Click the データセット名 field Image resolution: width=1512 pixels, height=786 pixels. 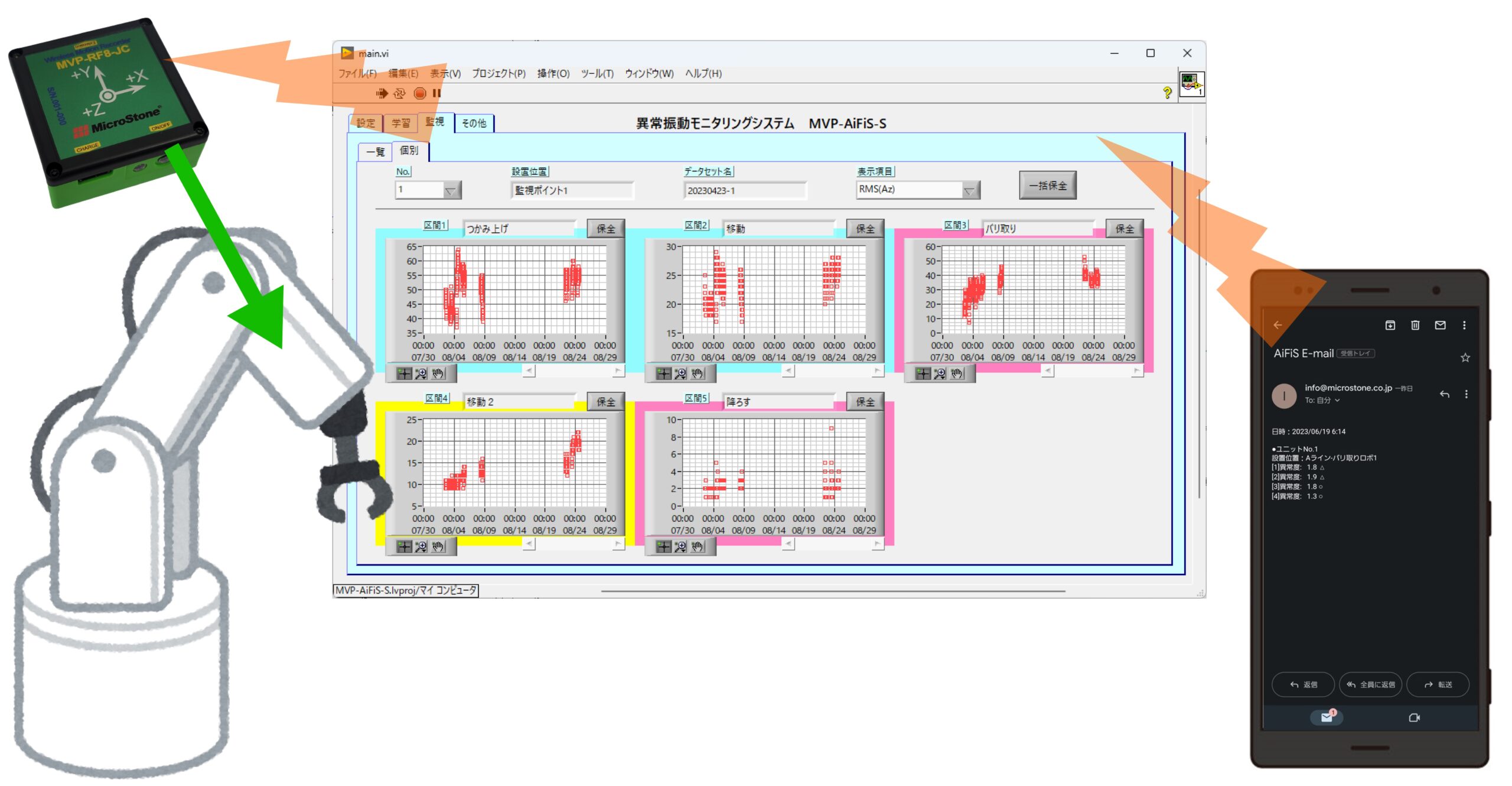click(745, 190)
